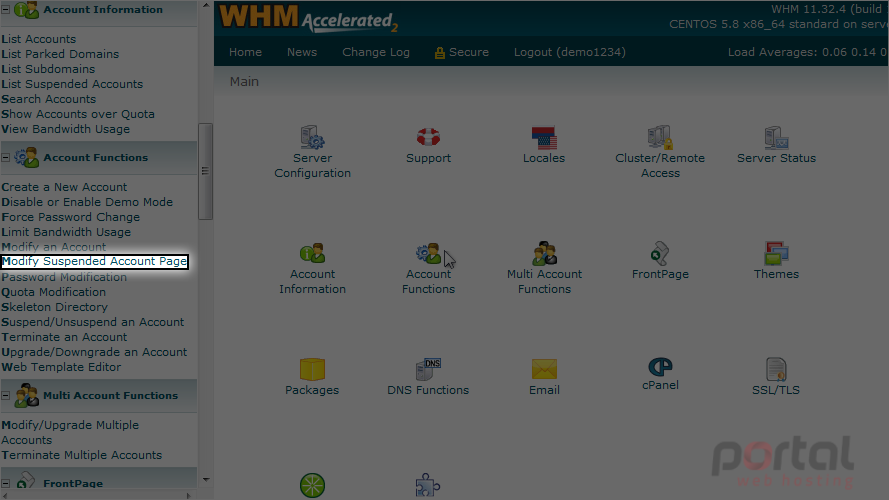Click the WHM Accelerated logo
Image resolution: width=889 pixels, height=500 pixels.
click(308, 18)
